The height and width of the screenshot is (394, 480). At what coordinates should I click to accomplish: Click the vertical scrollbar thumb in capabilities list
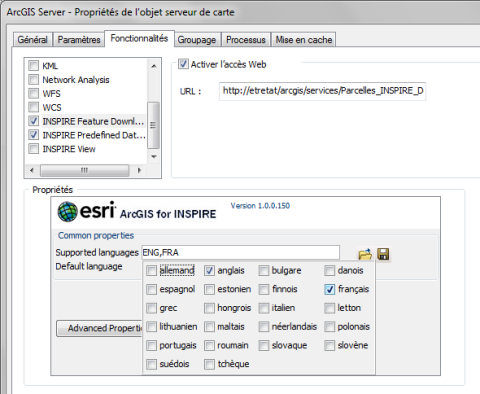pos(153,125)
